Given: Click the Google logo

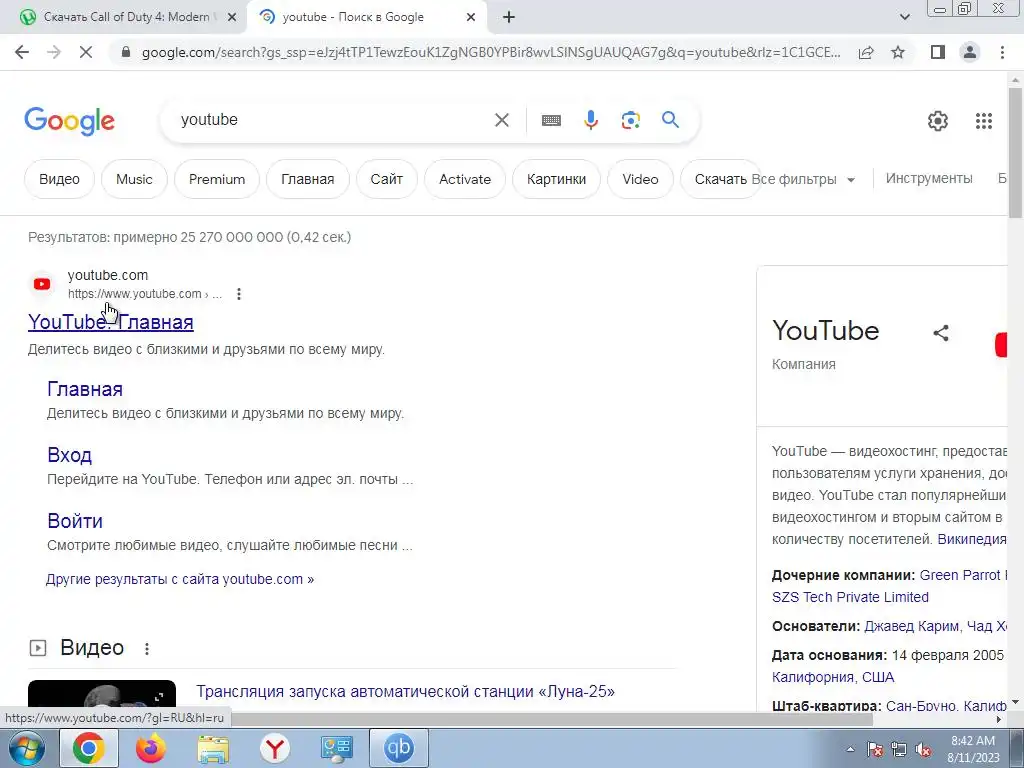Looking at the screenshot, I should click(x=69, y=121).
